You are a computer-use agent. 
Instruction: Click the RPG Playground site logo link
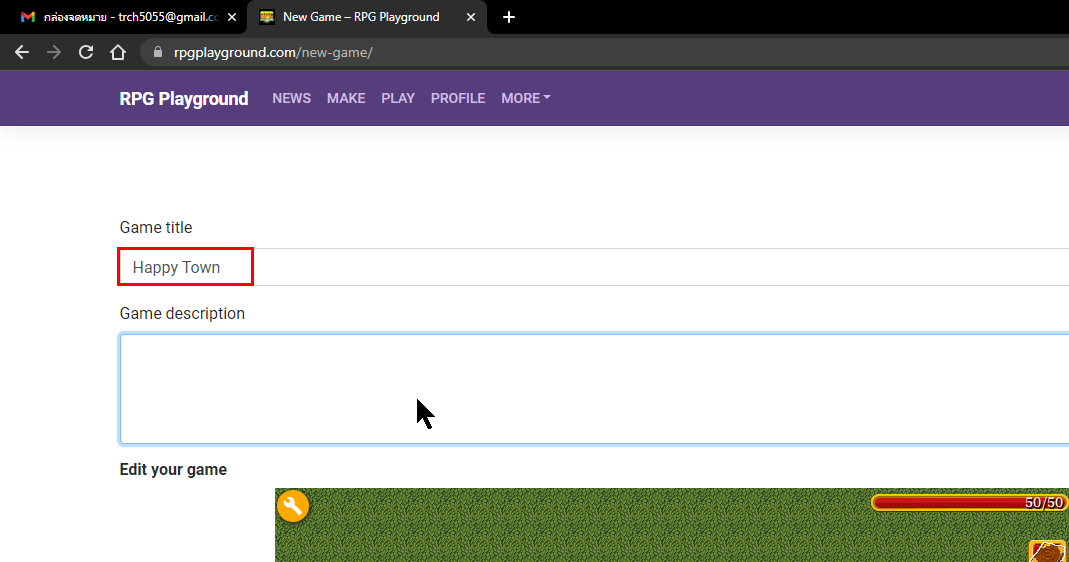pos(183,98)
